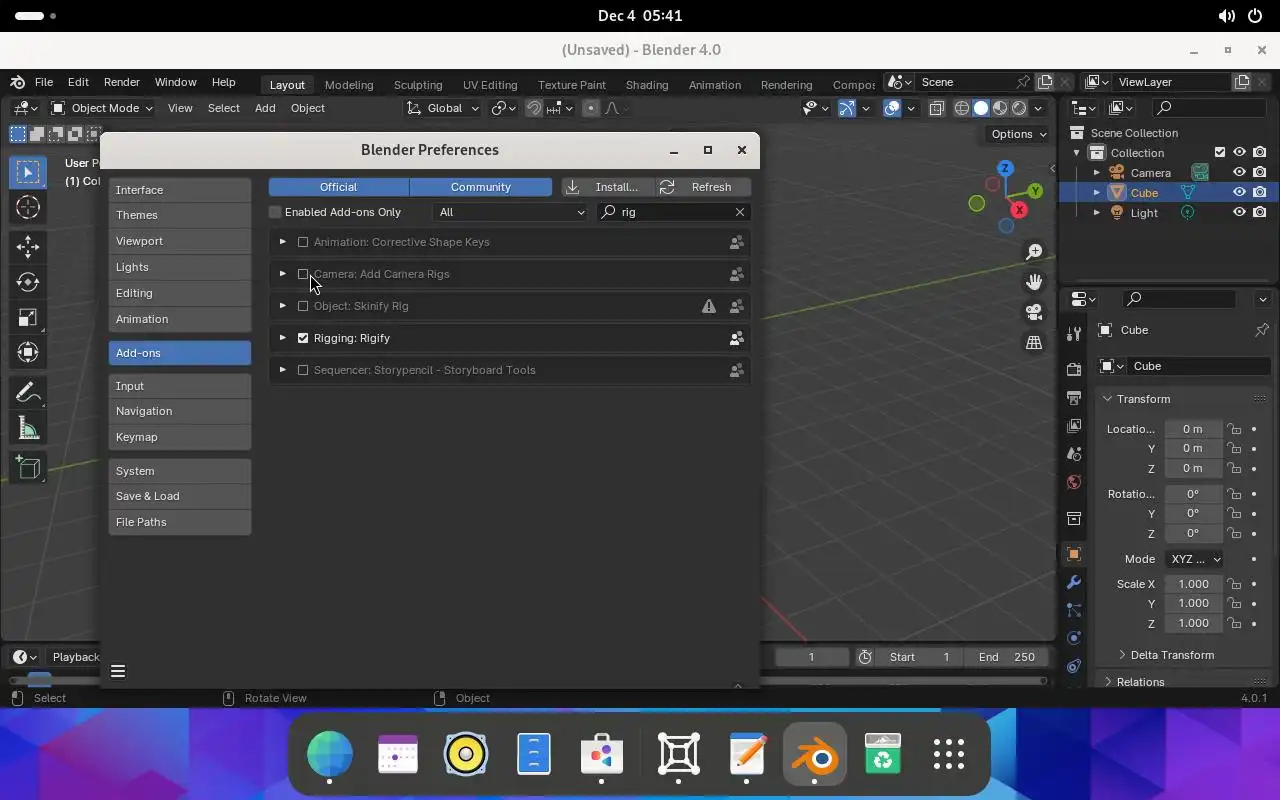Image resolution: width=1280 pixels, height=800 pixels.
Task: Open the Object properties tab (orange square)
Action: point(1074,554)
